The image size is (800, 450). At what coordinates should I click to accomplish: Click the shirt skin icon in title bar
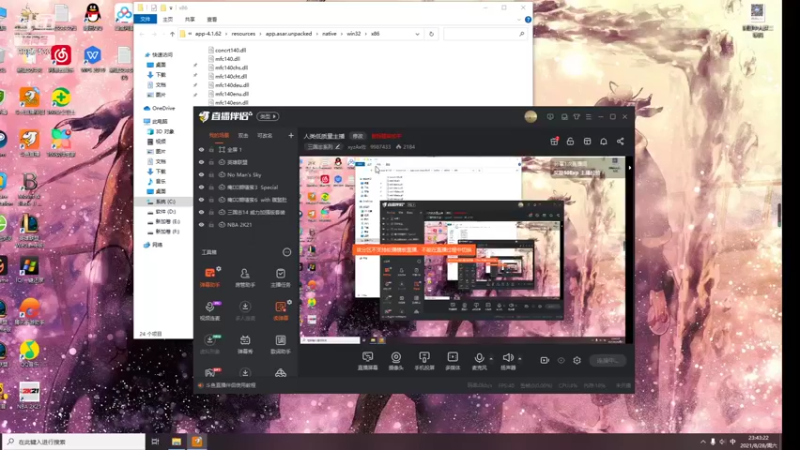click(x=577, y=117)
